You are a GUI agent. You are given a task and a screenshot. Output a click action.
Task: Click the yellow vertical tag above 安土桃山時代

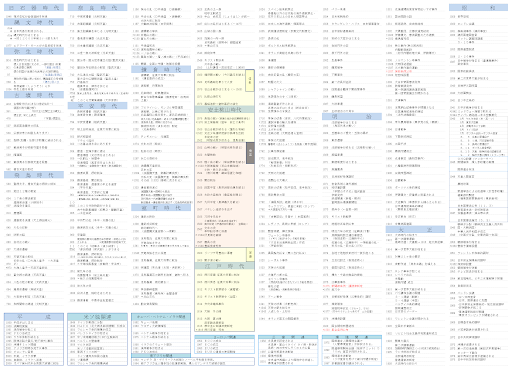(x=250, y=80)
